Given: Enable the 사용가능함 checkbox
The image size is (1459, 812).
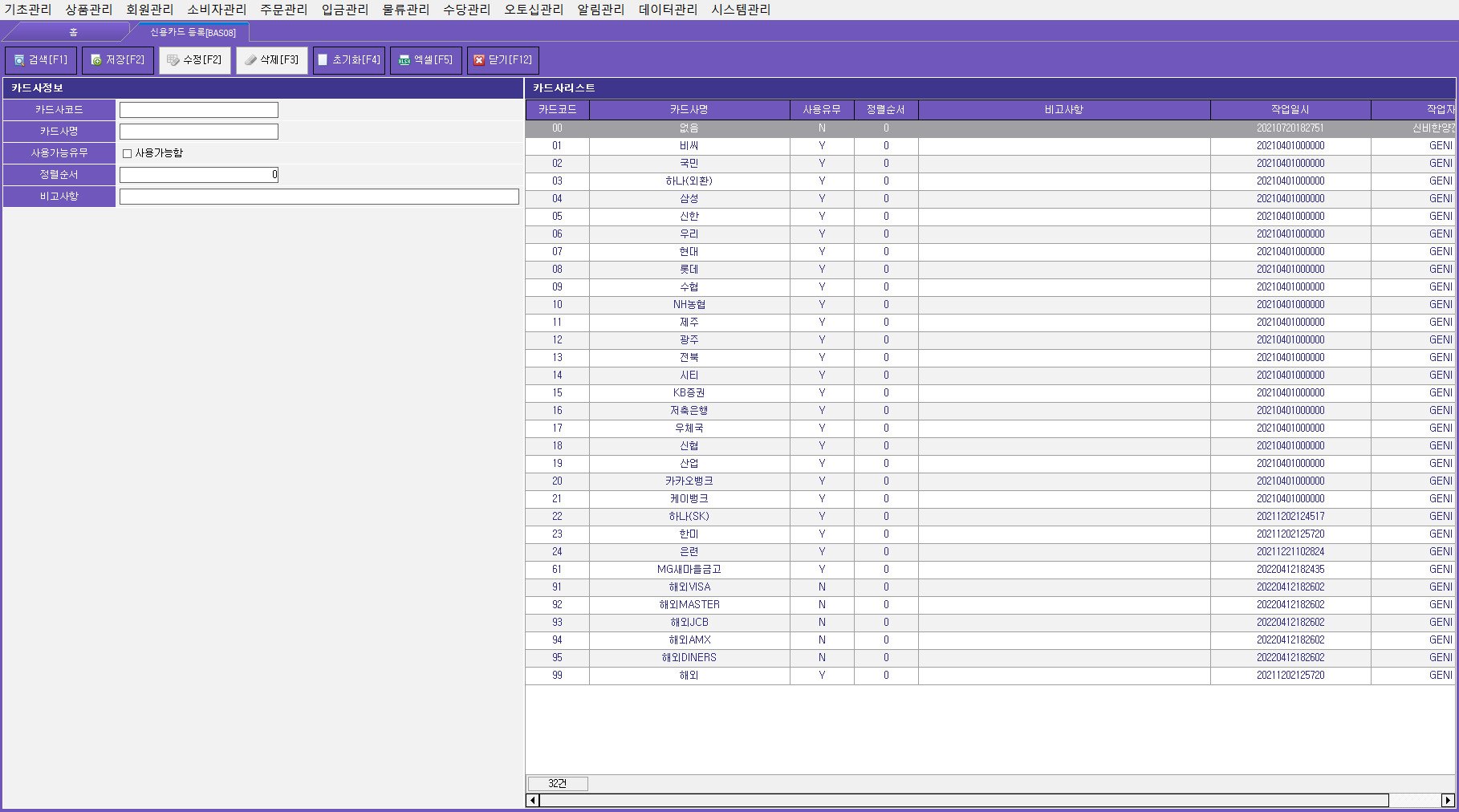Looking at the screenshot, I should coord(127,153).
